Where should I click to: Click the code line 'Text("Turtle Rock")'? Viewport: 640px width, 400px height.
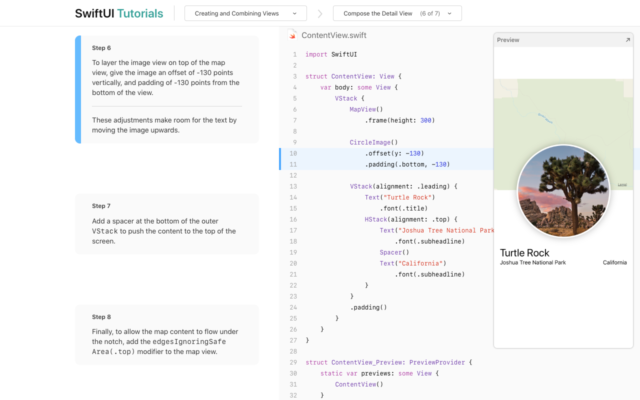tap(400, 198)
